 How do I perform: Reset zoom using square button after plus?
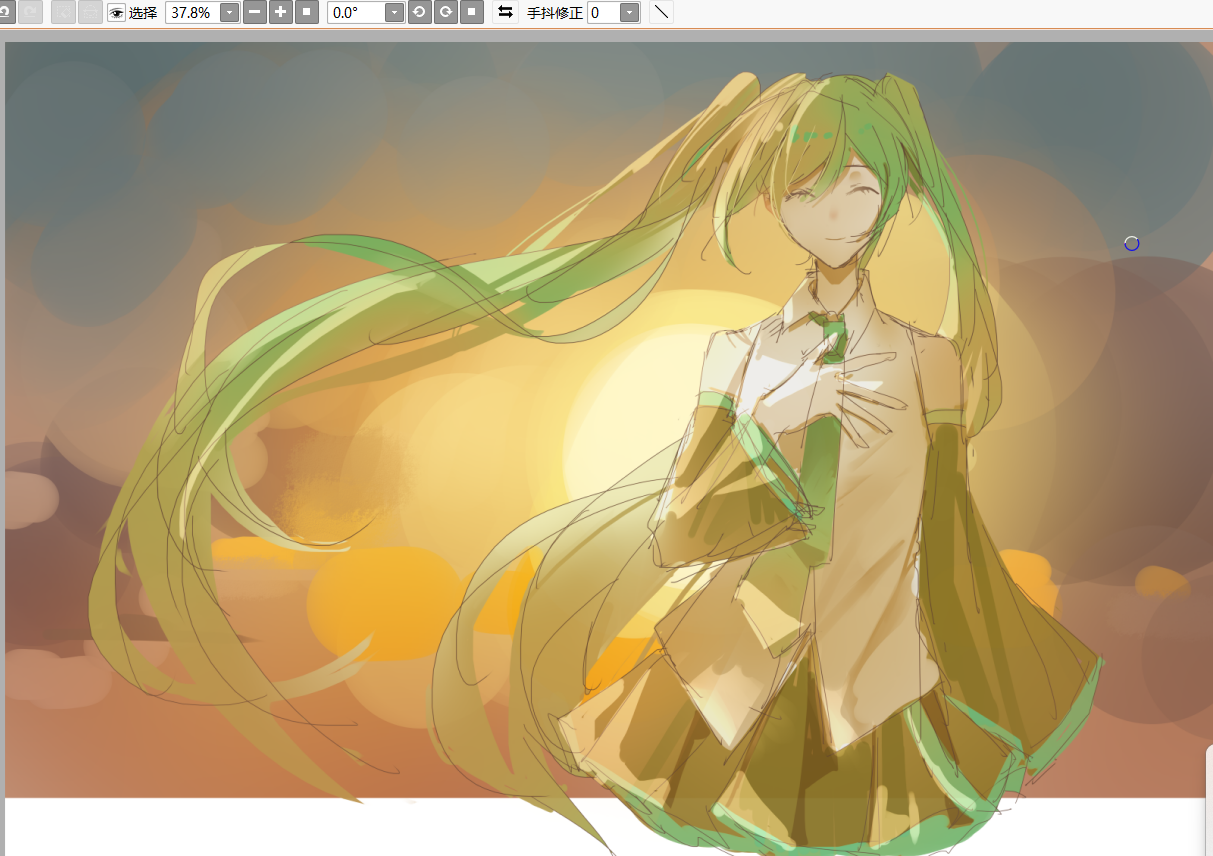[x=307, y=12]
